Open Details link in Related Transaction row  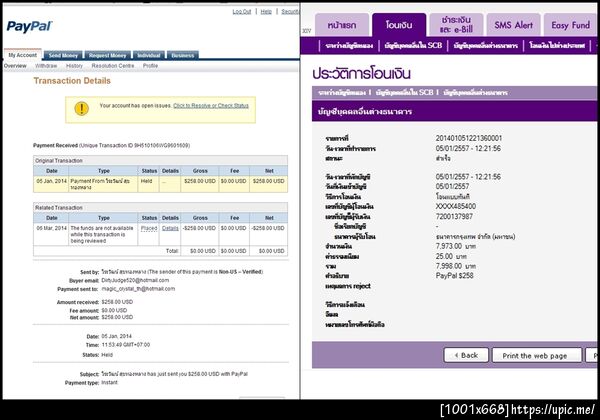point(170,228)
